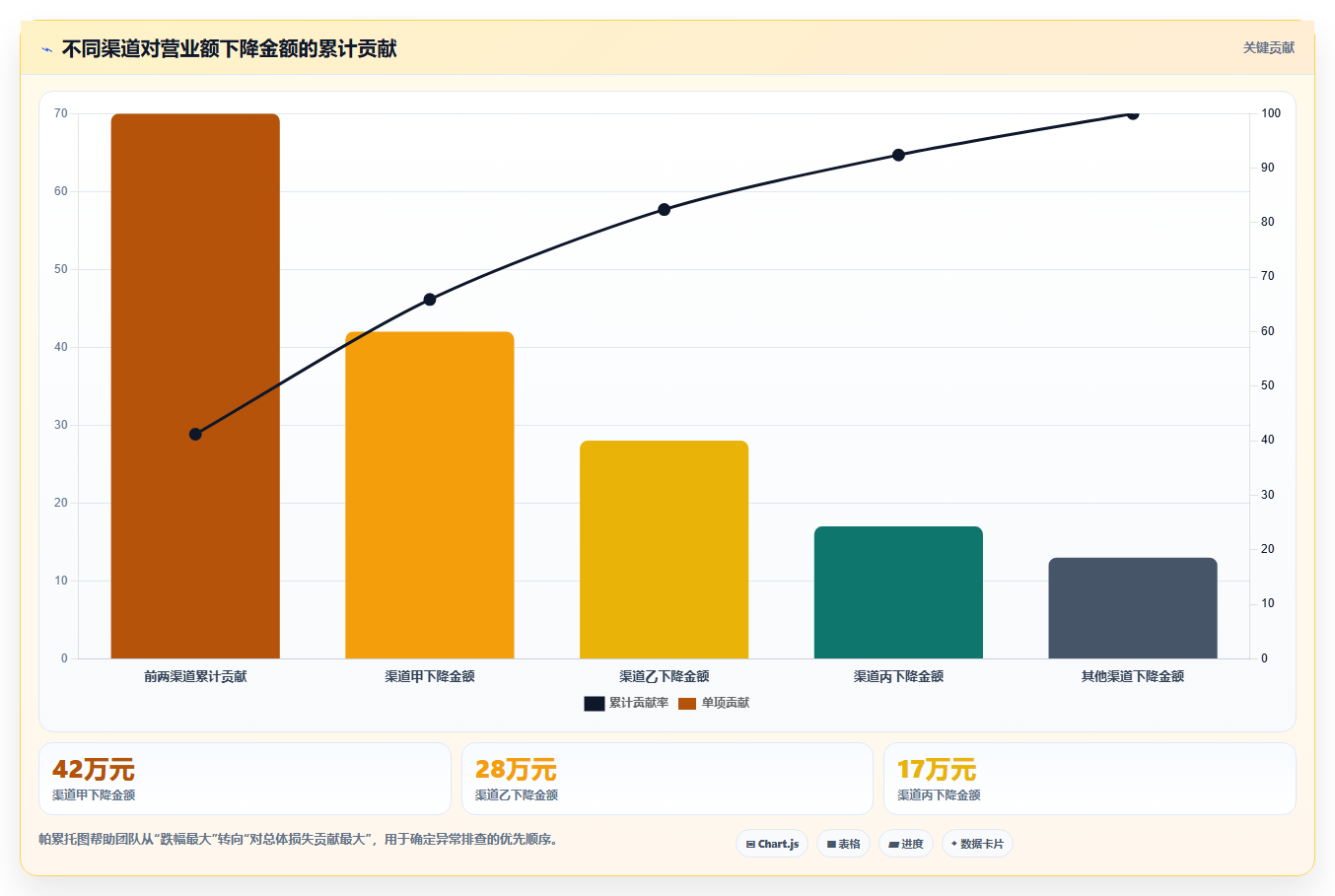Click the axis label 前两渠道累计贡献
This screenshot has height=896, width=1335.
click(195, 676)
